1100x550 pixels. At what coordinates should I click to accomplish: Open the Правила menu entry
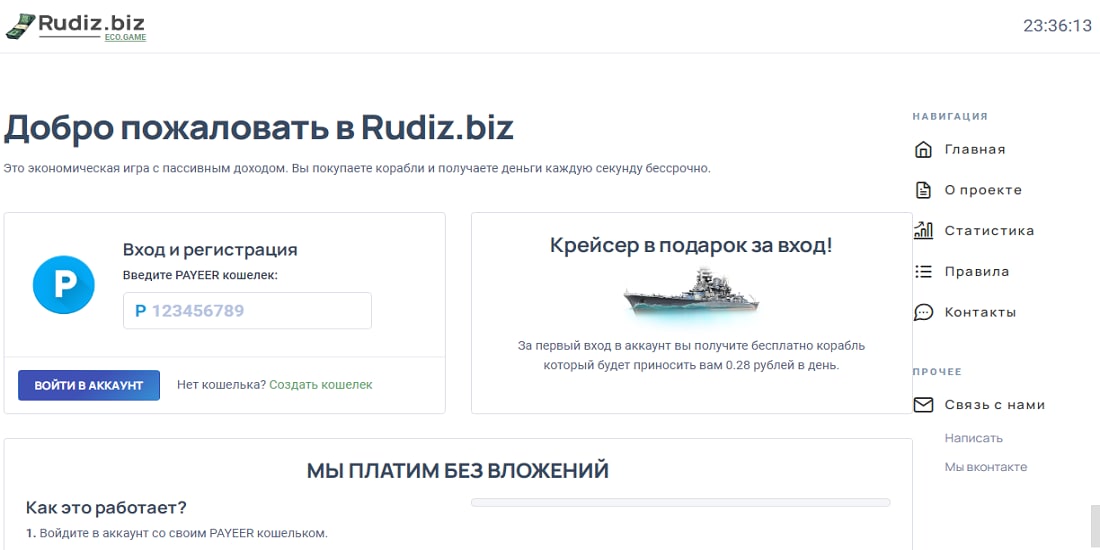[x=977, y=271]
